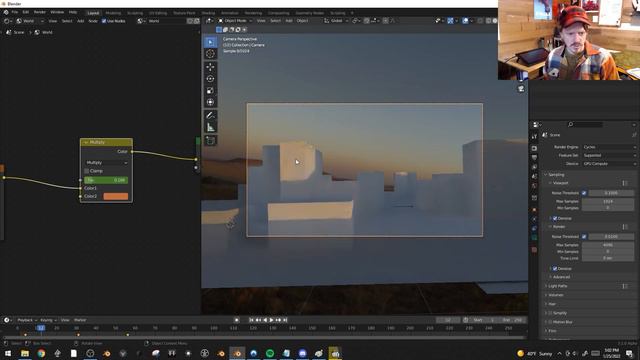640x360 pixels.
Task: Toggle the Simplify checkbox
Action: pos(550,313)
